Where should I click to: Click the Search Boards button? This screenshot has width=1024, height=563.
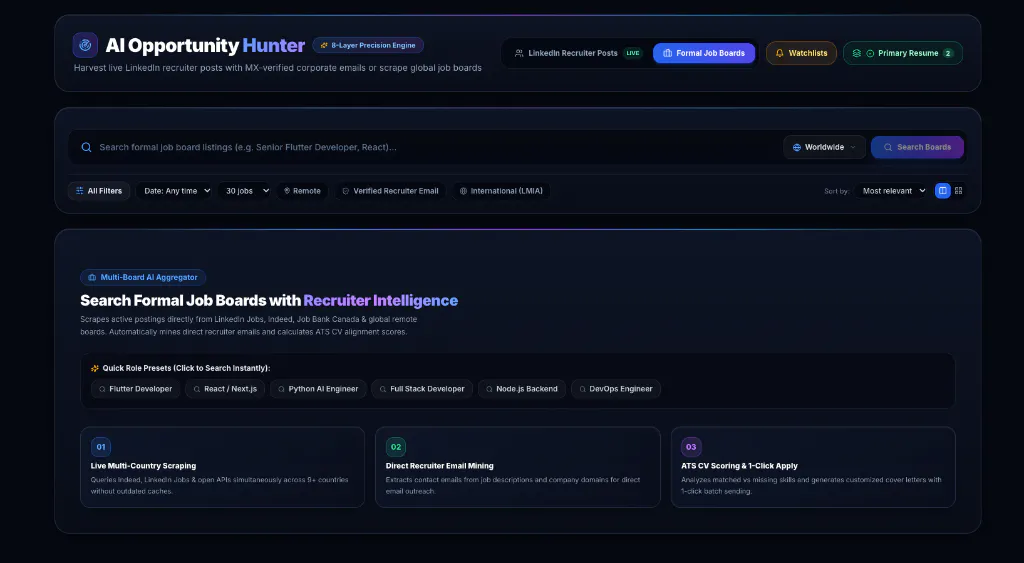[917, 147]
